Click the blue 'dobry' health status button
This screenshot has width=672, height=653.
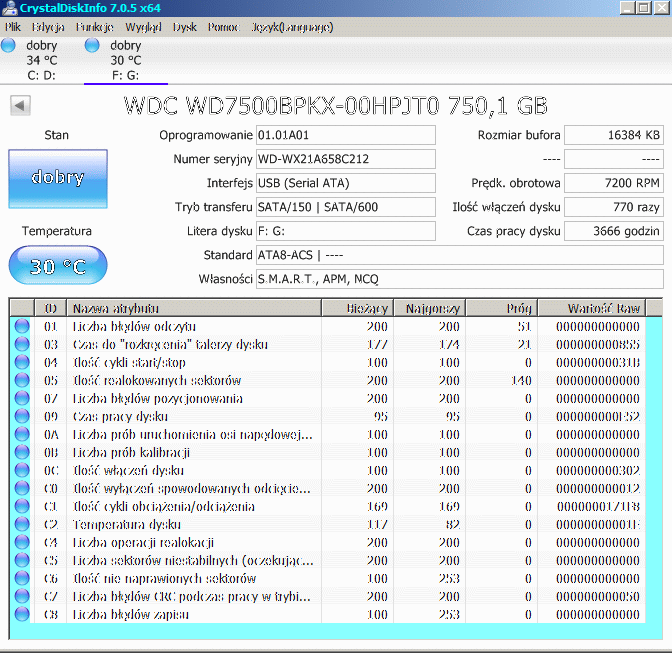click(57, 177)
